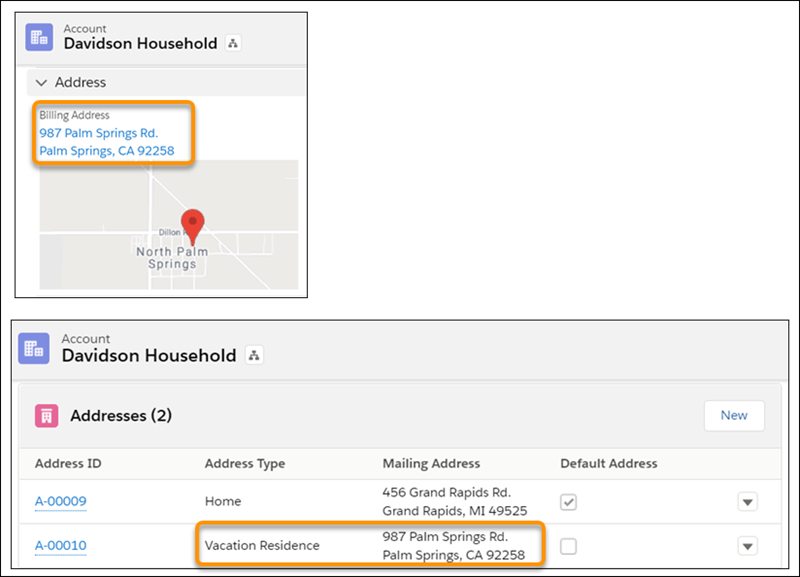Check Default Address for Vacation Residence row
Screen dimensions: 800x577
(568, 546)
